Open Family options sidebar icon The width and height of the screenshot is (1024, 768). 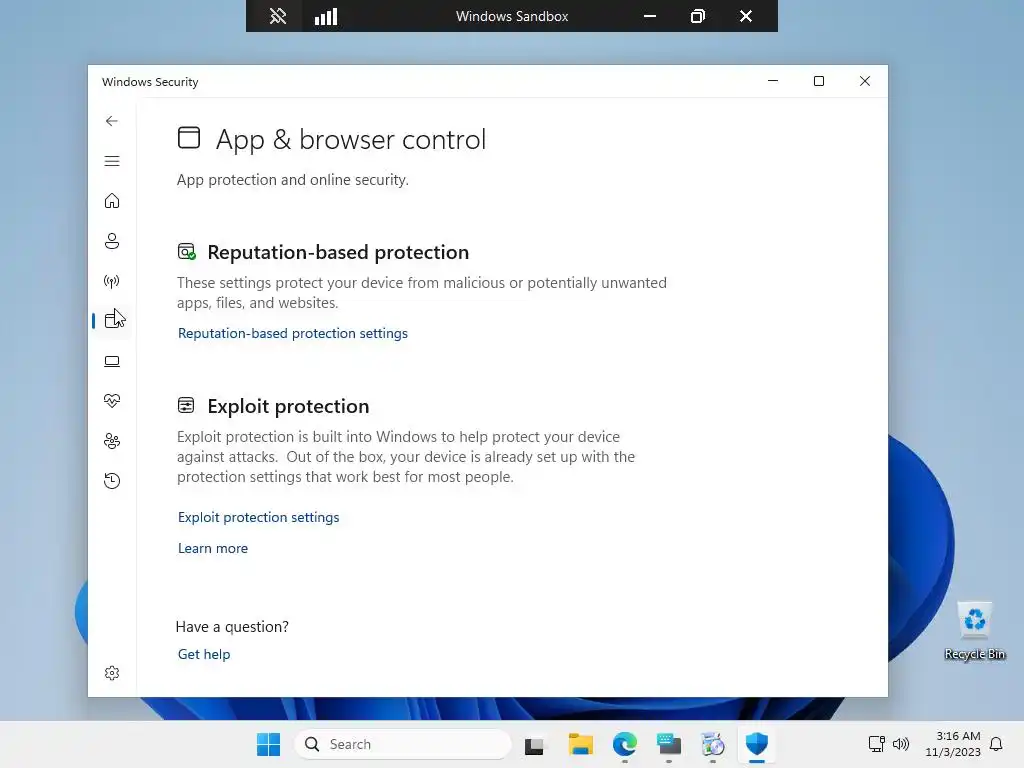[x=112, y=441]
